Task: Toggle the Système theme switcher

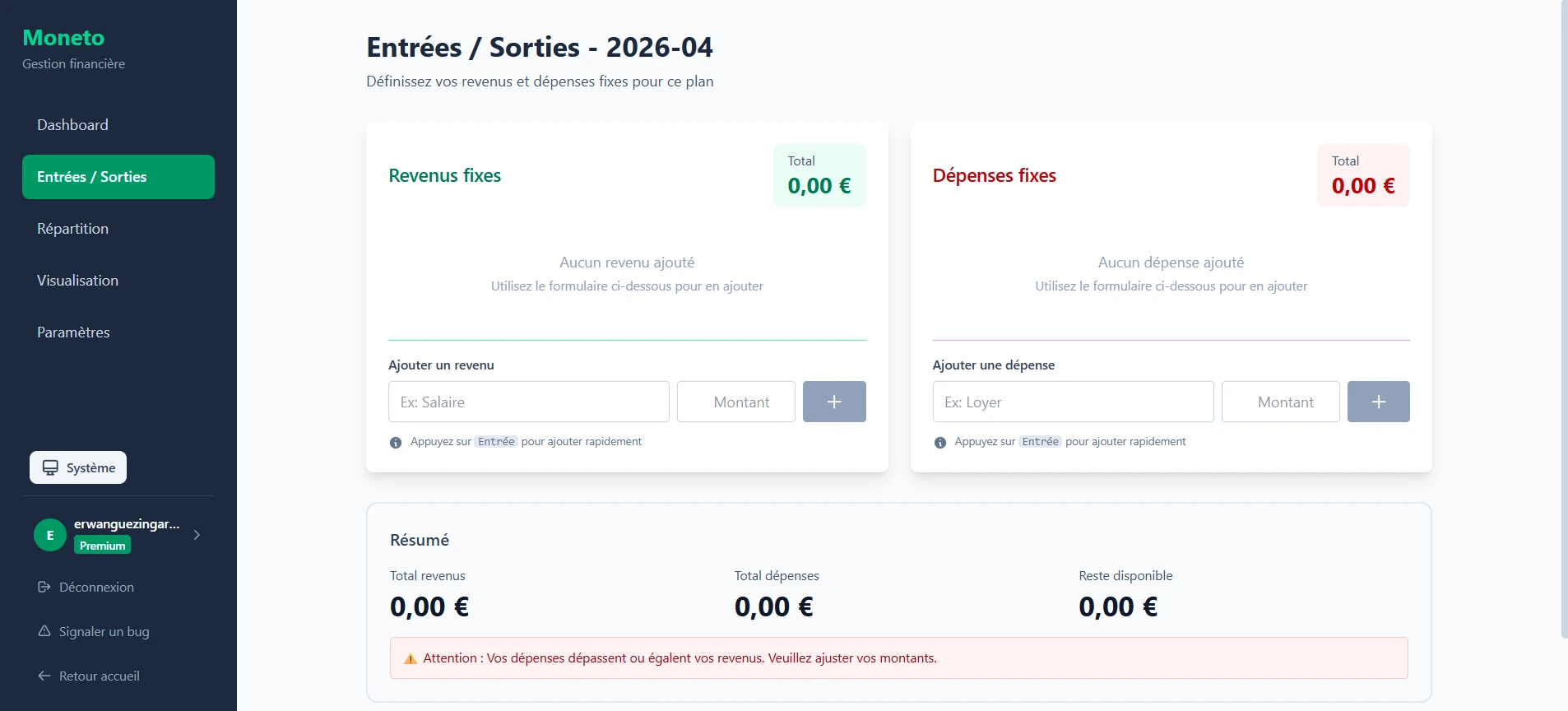Action: pos(78,467)
